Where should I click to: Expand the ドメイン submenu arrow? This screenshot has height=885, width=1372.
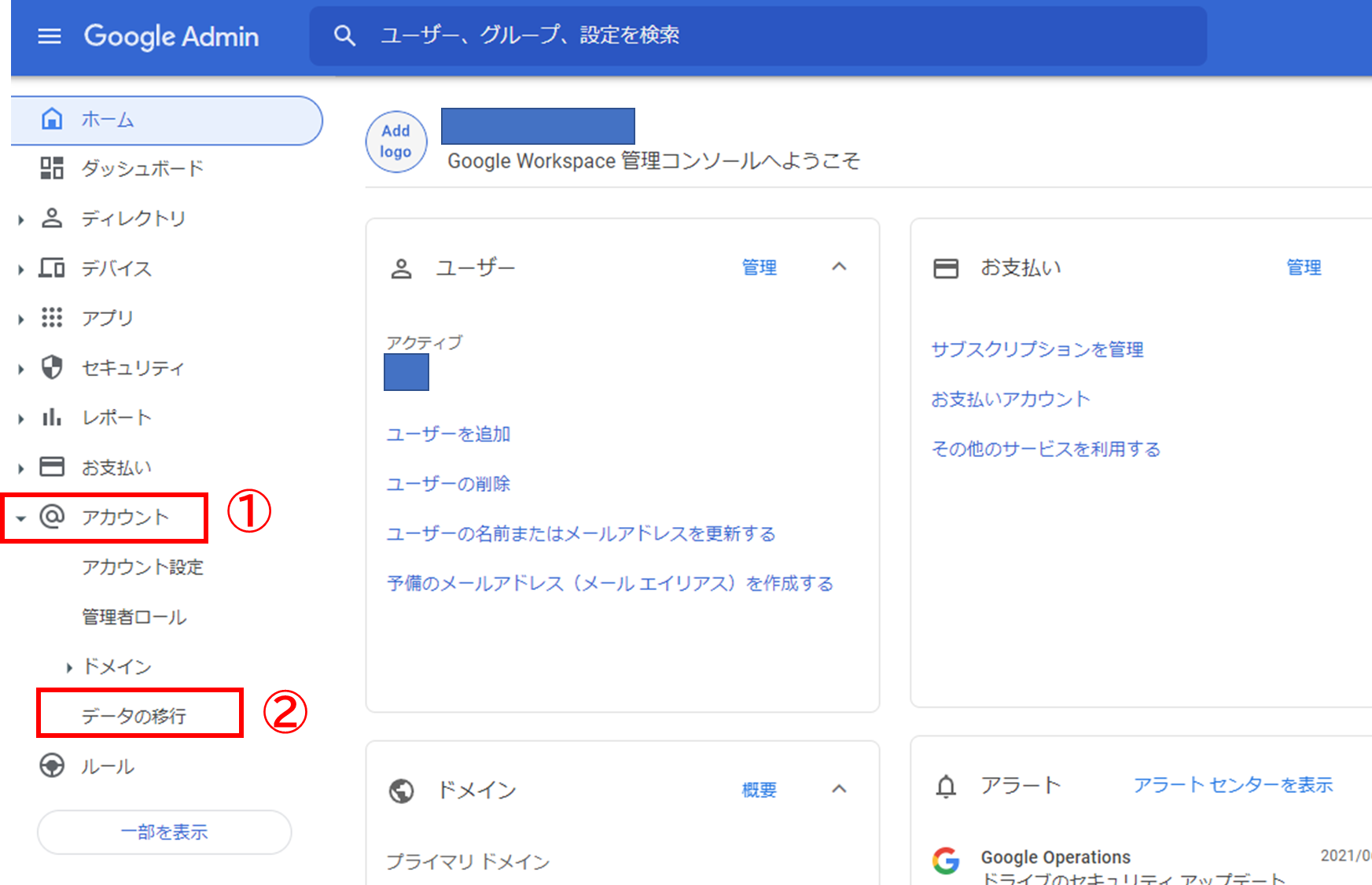pyautogui.click(x=69, y=668)
